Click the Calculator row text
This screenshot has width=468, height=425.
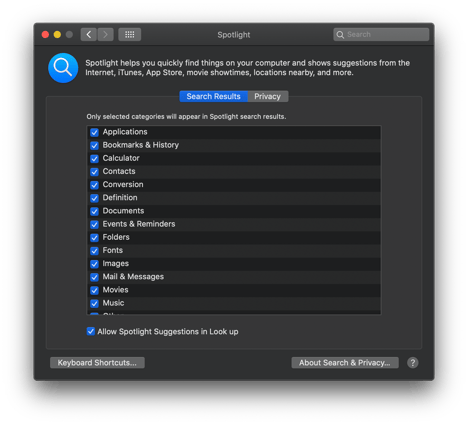click(x=121, y=158)
